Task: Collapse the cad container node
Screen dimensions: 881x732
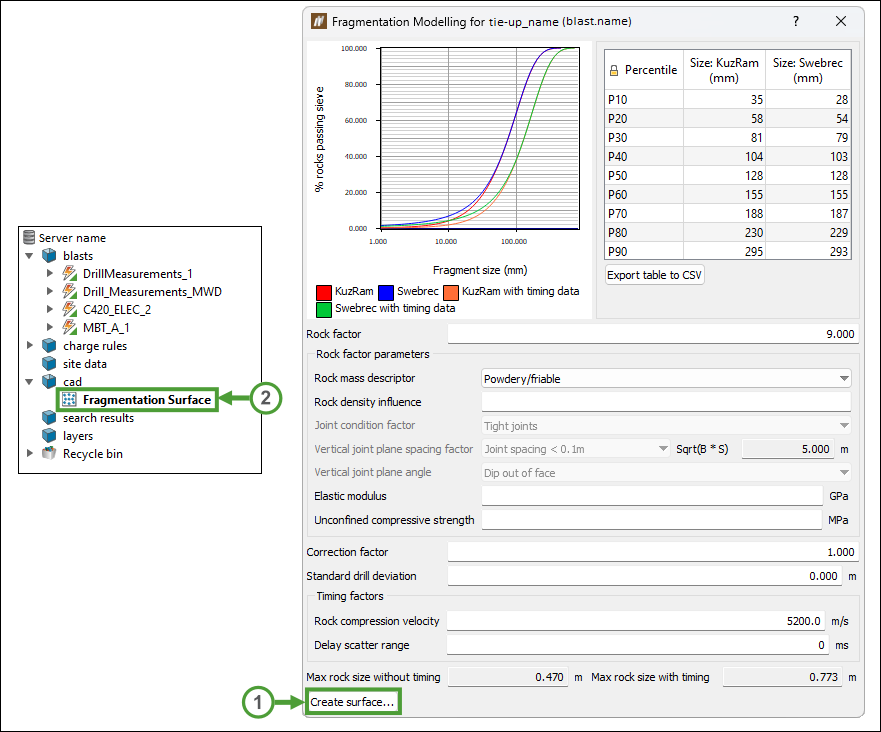Action: coord(29,381)
